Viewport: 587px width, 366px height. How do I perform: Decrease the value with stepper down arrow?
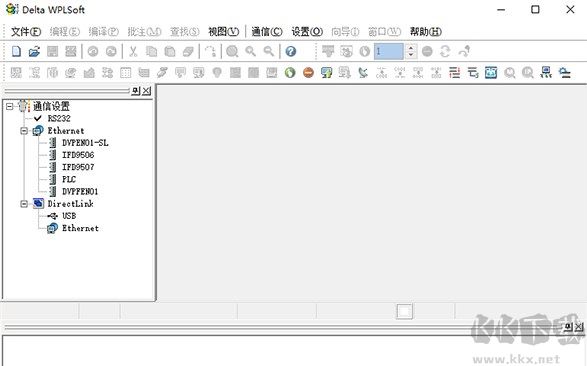click(411, 55)
